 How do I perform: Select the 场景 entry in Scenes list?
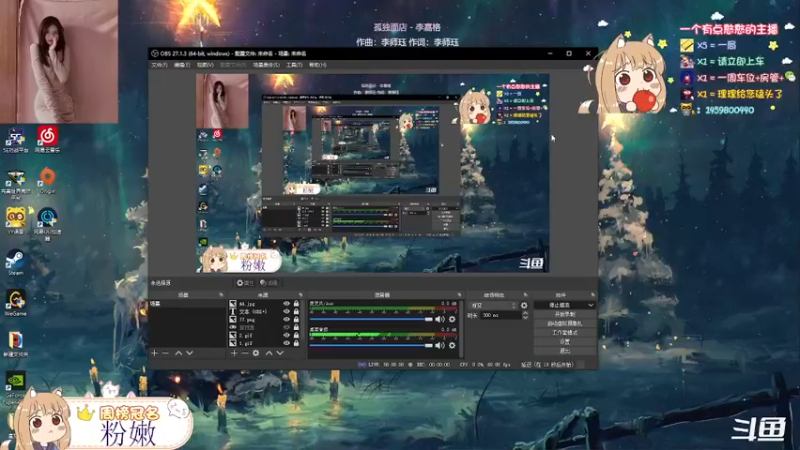point(187,304)
